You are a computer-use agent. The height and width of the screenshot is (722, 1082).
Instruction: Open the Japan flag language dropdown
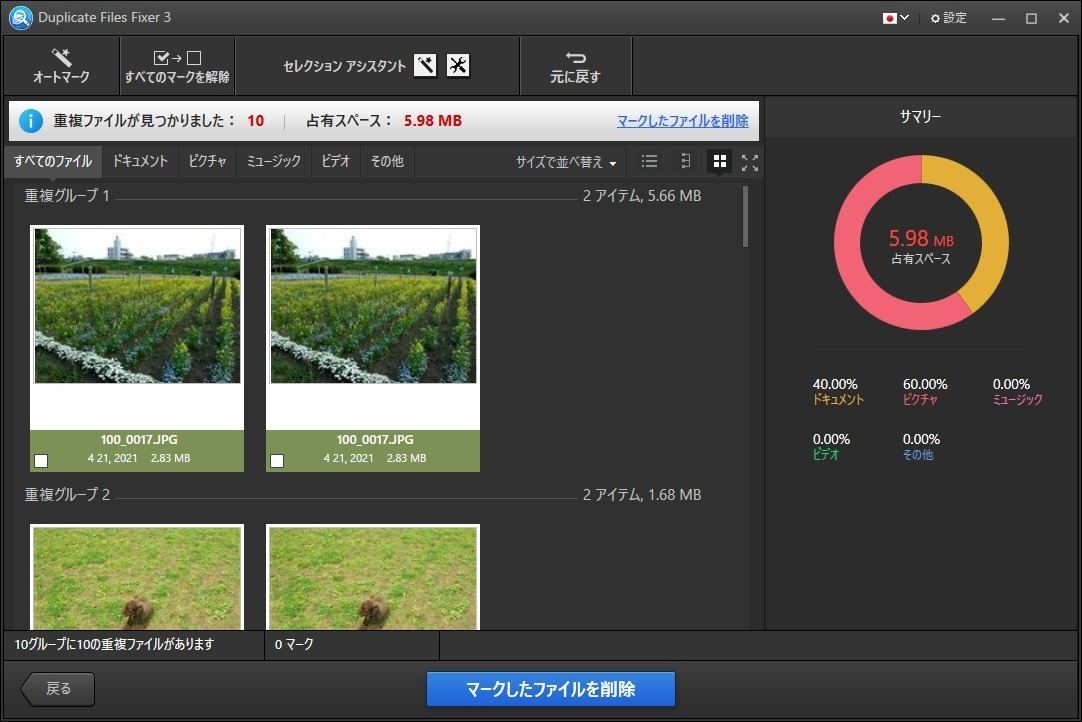pyautogui.click(x=896, y=18)
